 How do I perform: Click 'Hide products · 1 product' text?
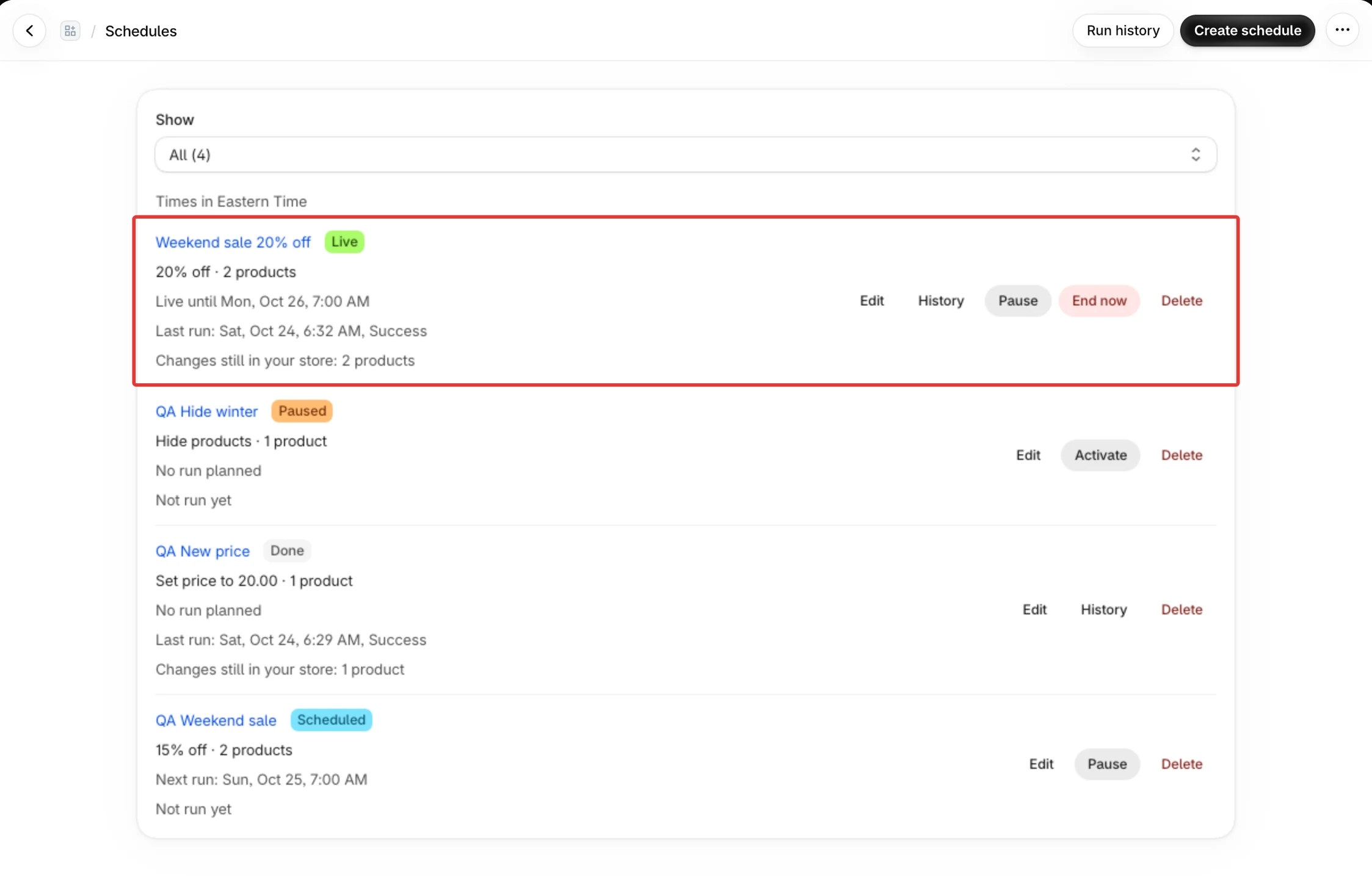tap(241, 441)
